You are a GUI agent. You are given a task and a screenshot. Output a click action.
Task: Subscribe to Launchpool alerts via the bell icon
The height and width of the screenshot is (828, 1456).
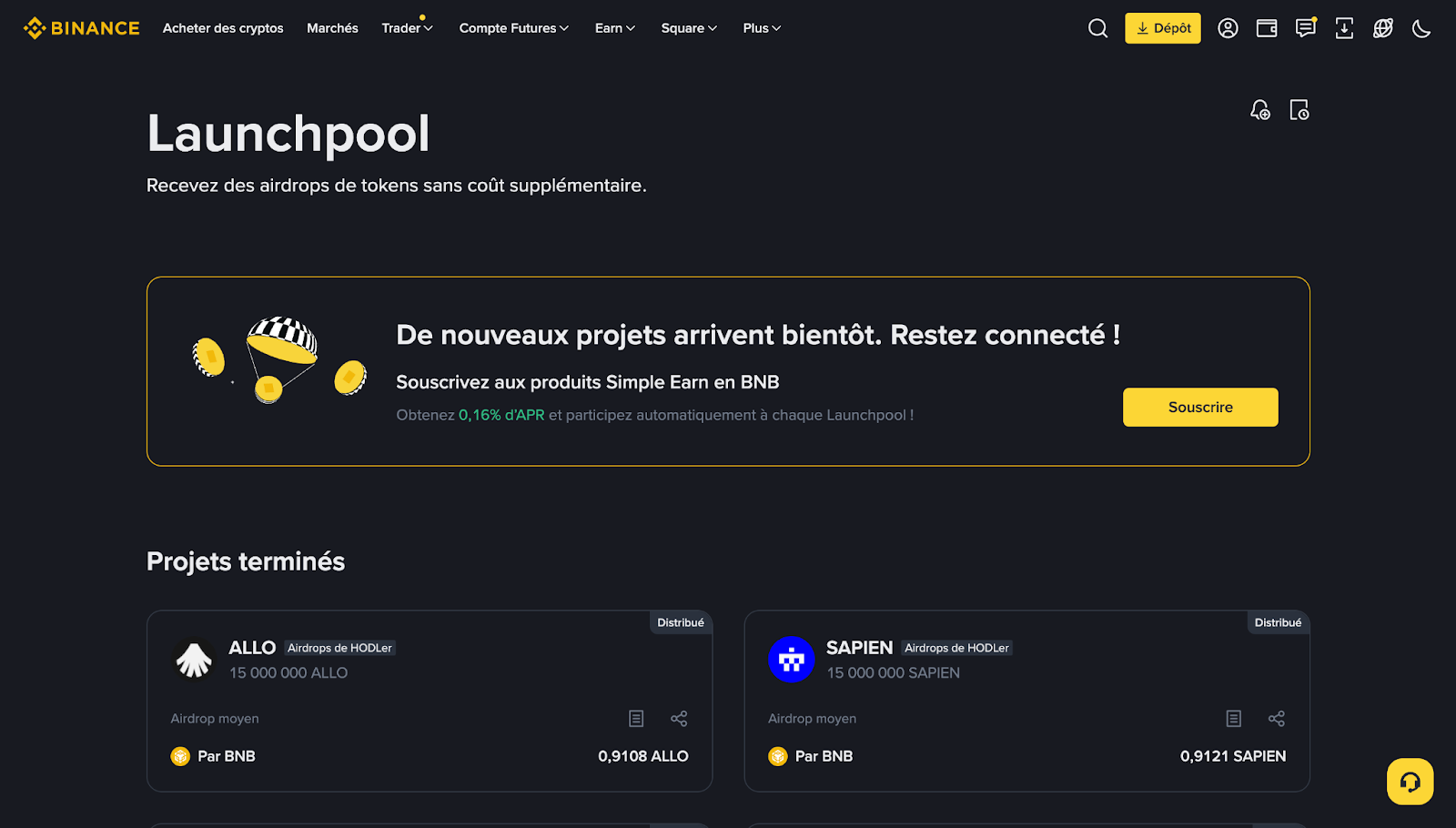click(1260, 109)
